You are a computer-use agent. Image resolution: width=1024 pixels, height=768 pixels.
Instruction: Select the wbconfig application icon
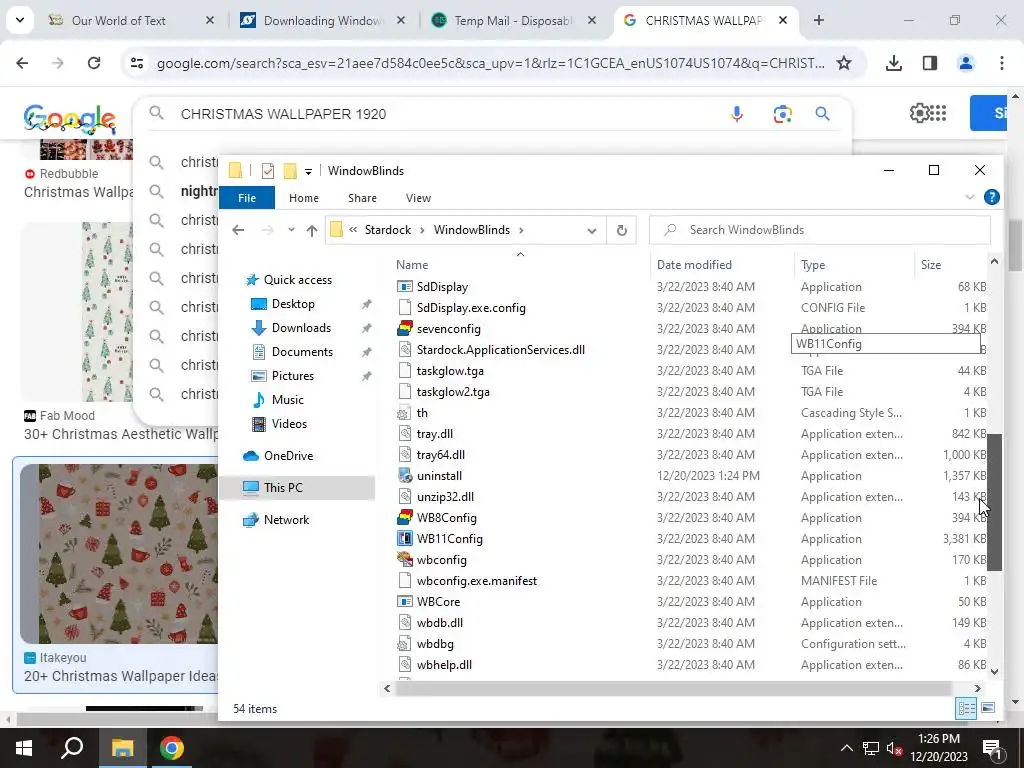pos(405,560)
